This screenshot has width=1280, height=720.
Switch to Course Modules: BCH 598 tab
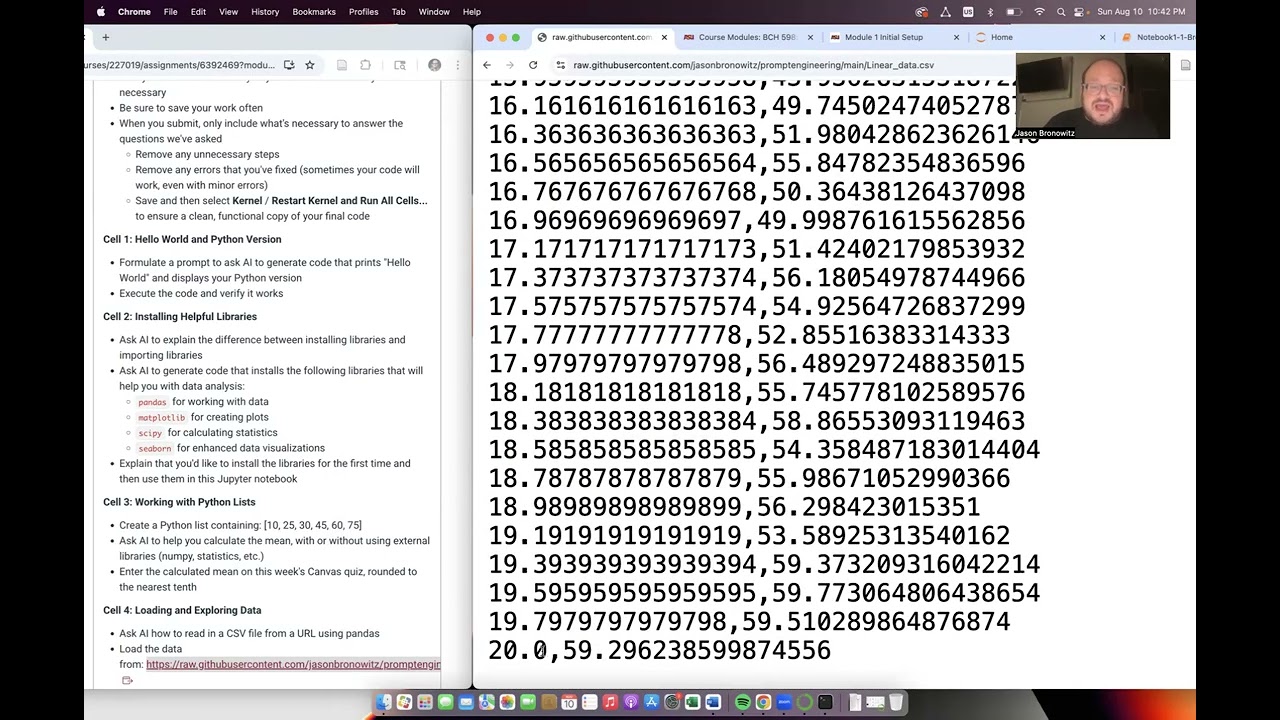tap(747, 37)
